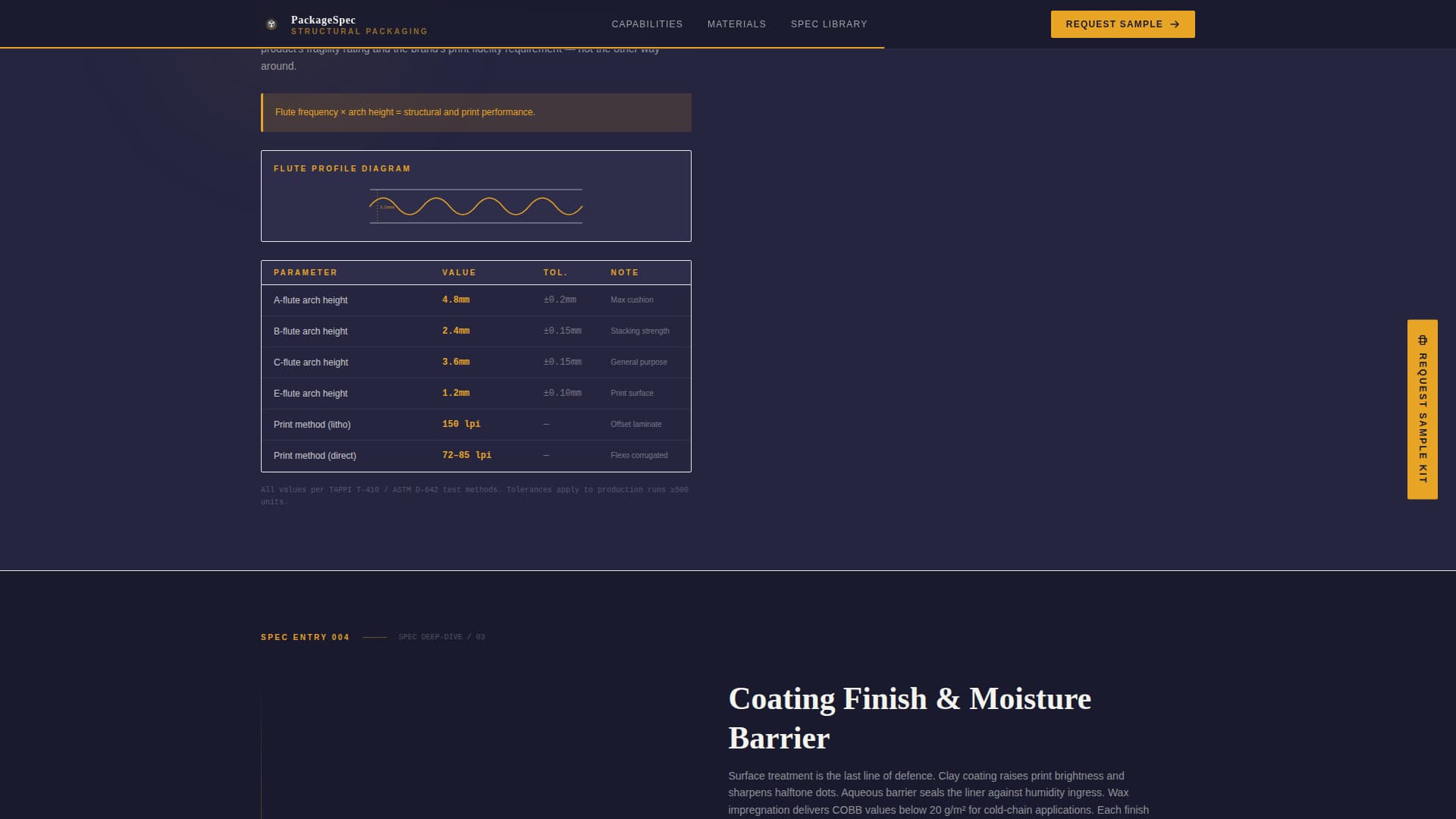Select the 'Print method (litho)' row label
Screen dimensions: 1456x819
click(312, 425)
